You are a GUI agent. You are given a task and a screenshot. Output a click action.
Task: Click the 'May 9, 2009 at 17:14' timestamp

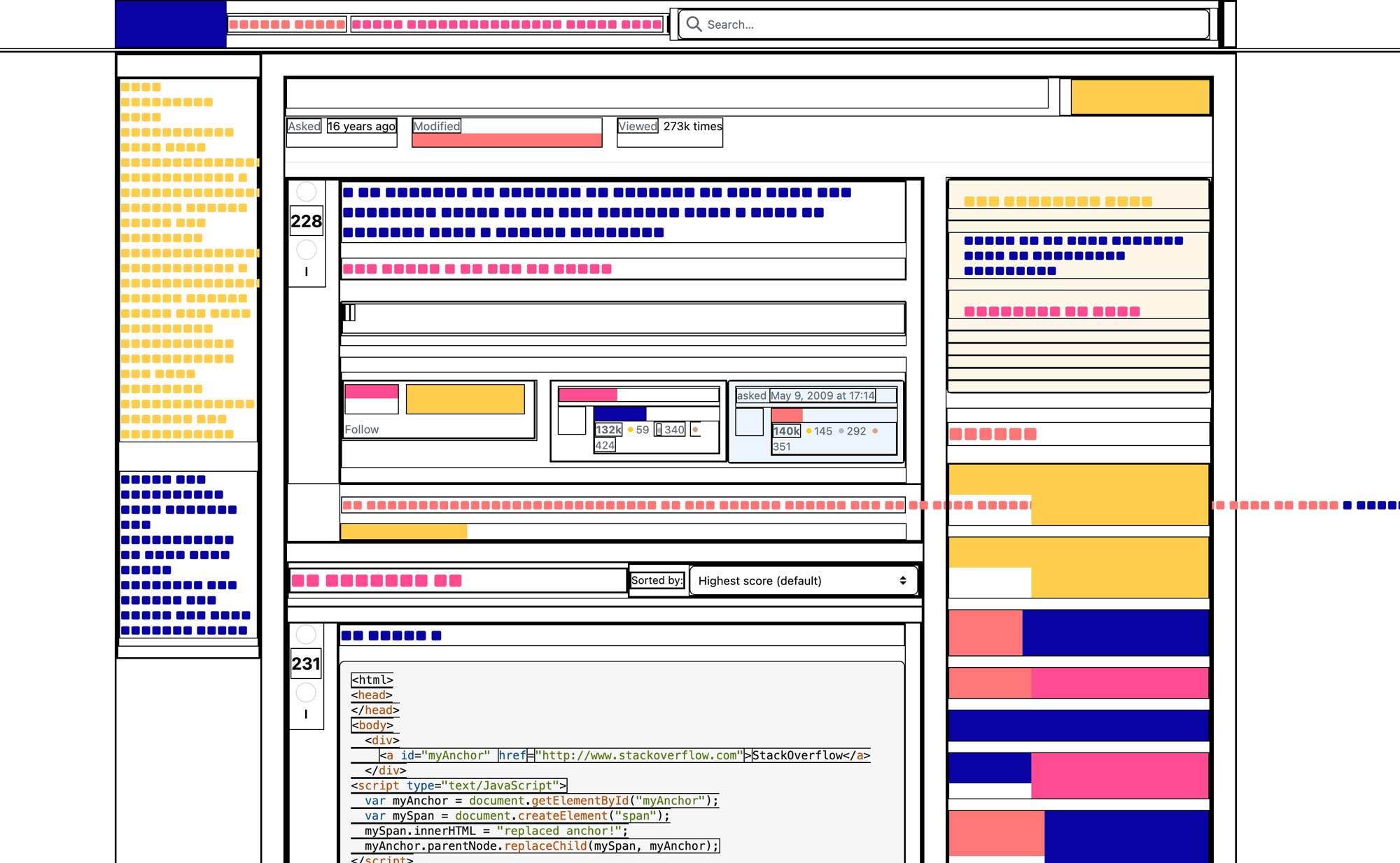click(x=822, y=395)
